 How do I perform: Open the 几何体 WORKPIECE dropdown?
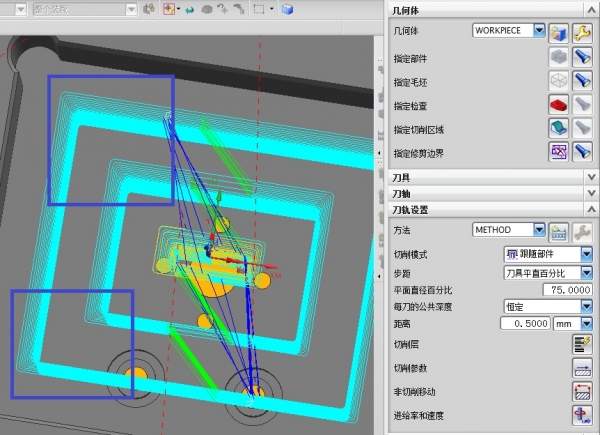click(539, 30)
